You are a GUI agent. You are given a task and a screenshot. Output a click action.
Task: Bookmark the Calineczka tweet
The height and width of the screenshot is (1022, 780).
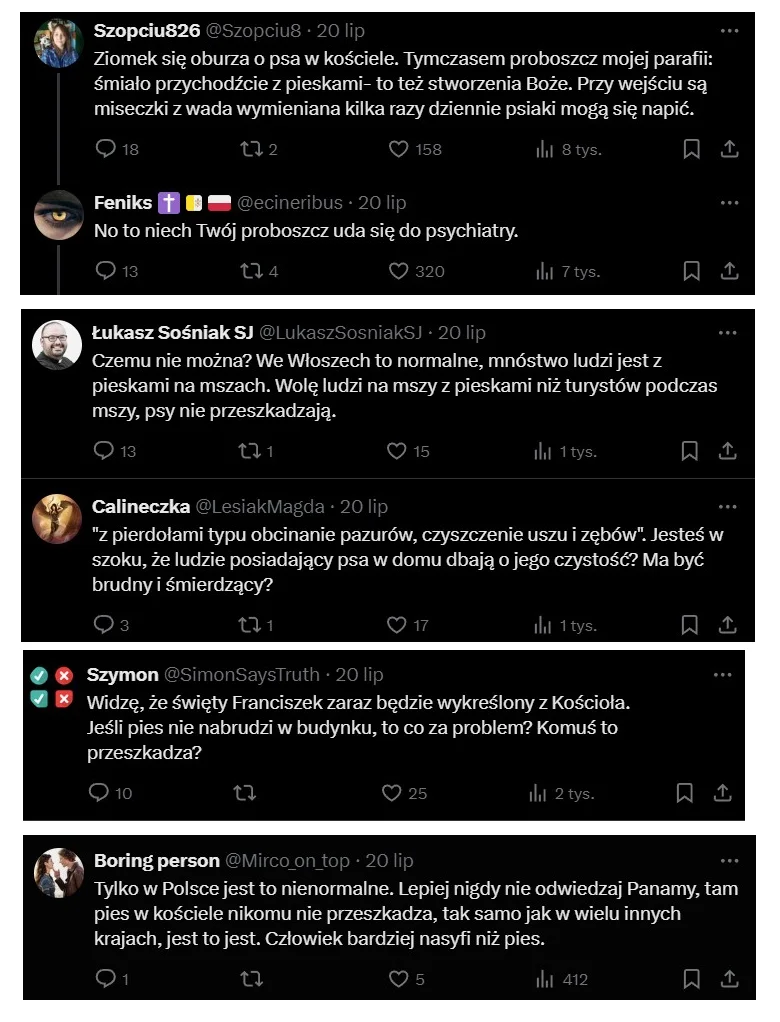(689, 625)
